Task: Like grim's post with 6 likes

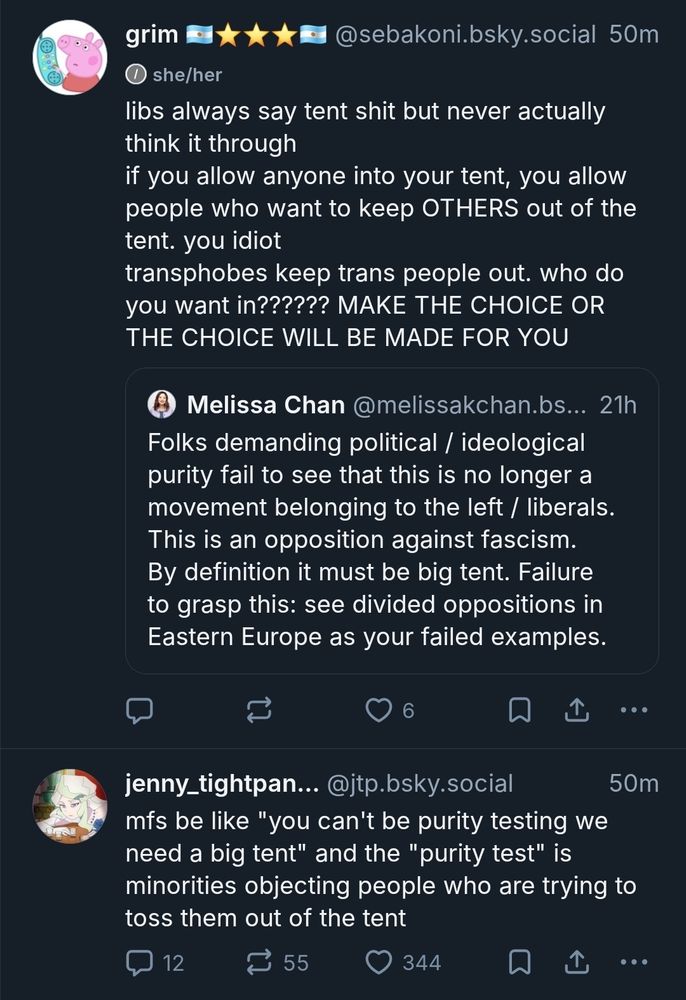Action: 378,710
